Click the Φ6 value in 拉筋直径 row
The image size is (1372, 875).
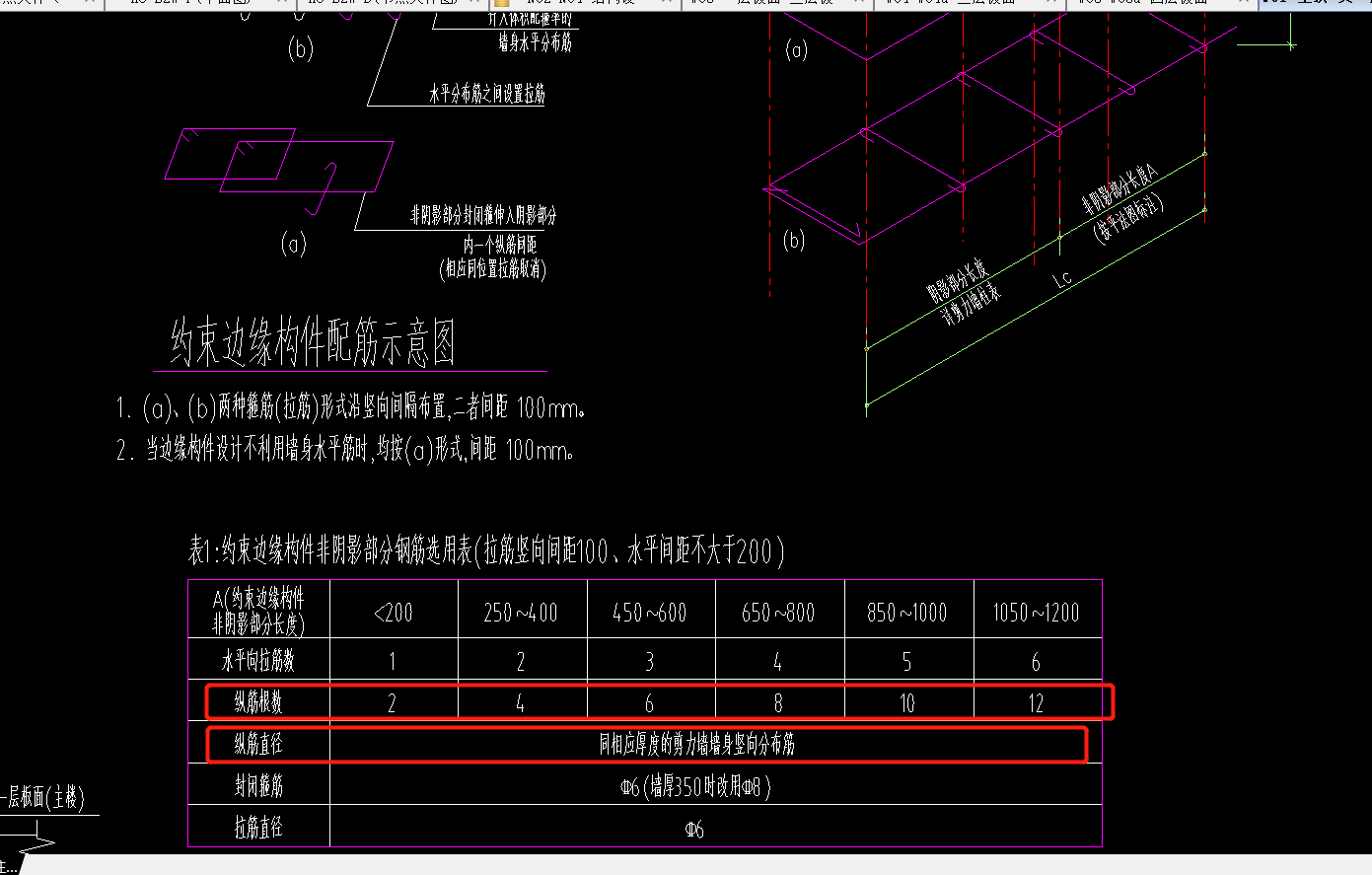point(694,830)
